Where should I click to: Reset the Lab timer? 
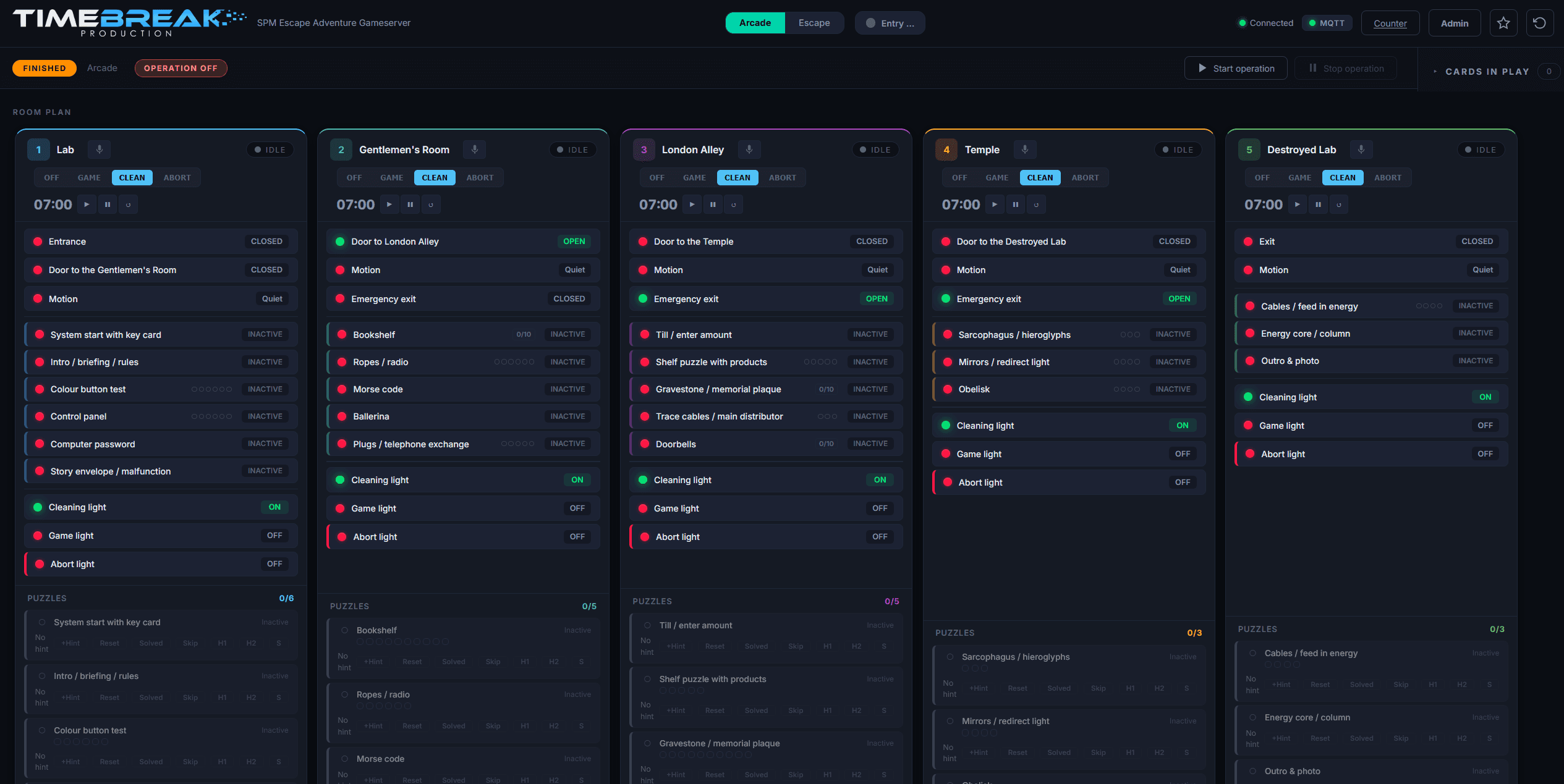point(129,204)
